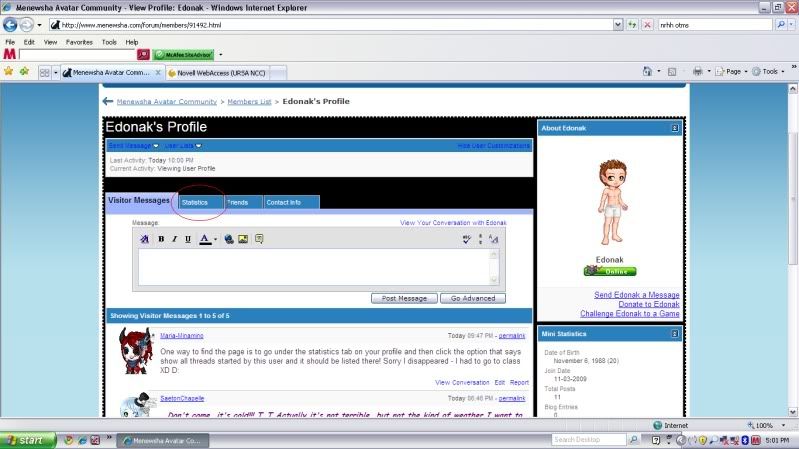Click View Your Conversation with Edonak link

pyautogui.click(x=453, y=223)
